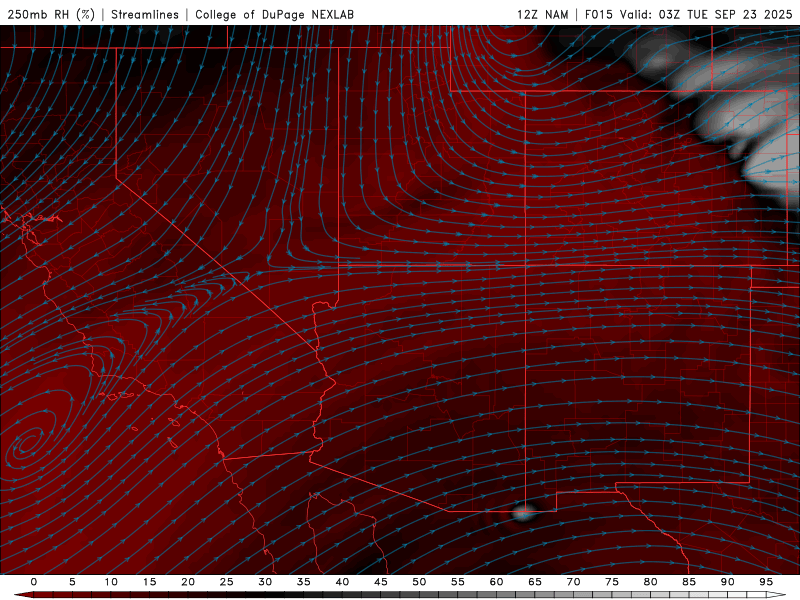Click the "Valid: 03Z TUE SEP 23 2025" text
Image resolution: width=800 pixels, height=600 pixels.
[x=706, y=14]
